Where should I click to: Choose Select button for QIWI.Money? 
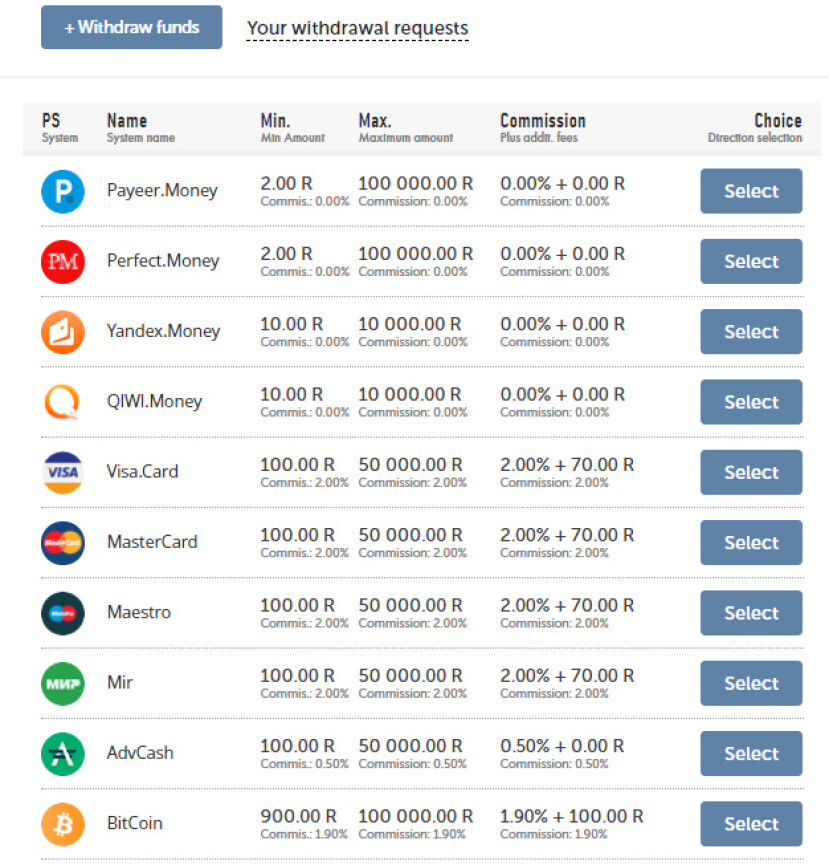(751, 402)
